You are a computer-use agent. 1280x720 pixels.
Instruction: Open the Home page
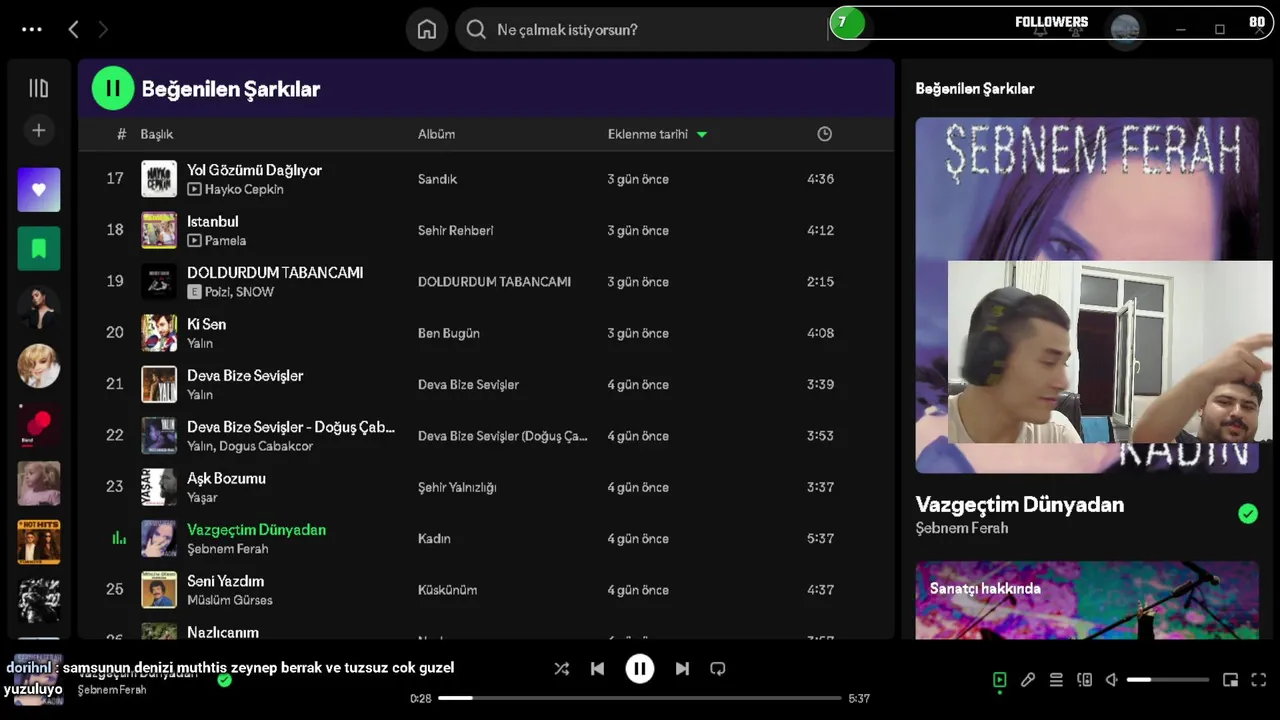point(427,30)
